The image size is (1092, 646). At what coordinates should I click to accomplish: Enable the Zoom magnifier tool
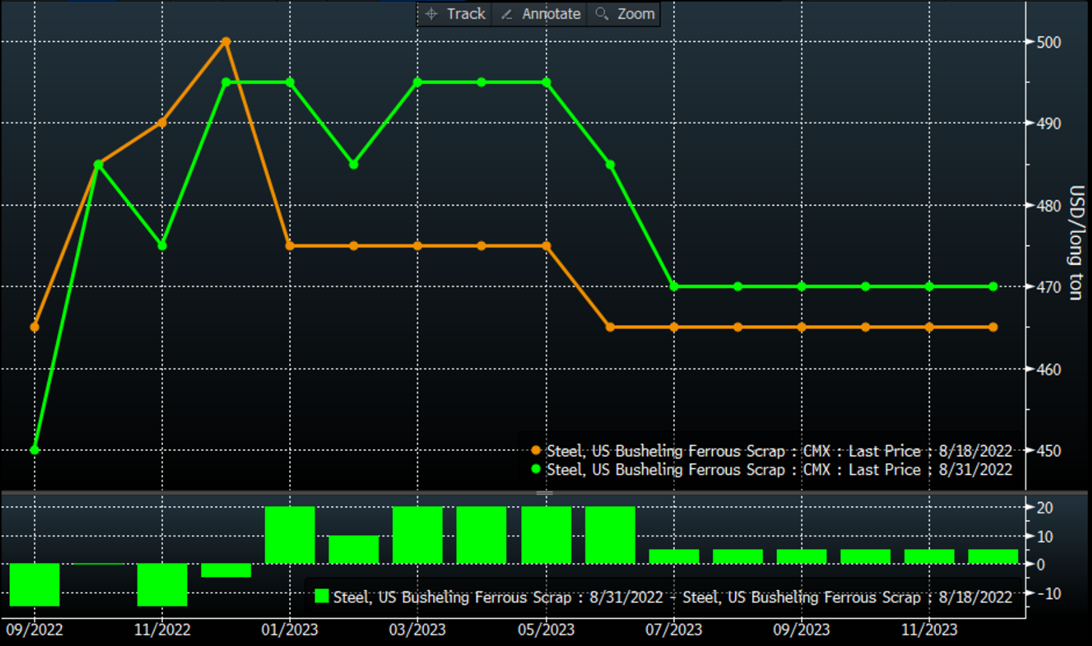[x=625, y=14]
